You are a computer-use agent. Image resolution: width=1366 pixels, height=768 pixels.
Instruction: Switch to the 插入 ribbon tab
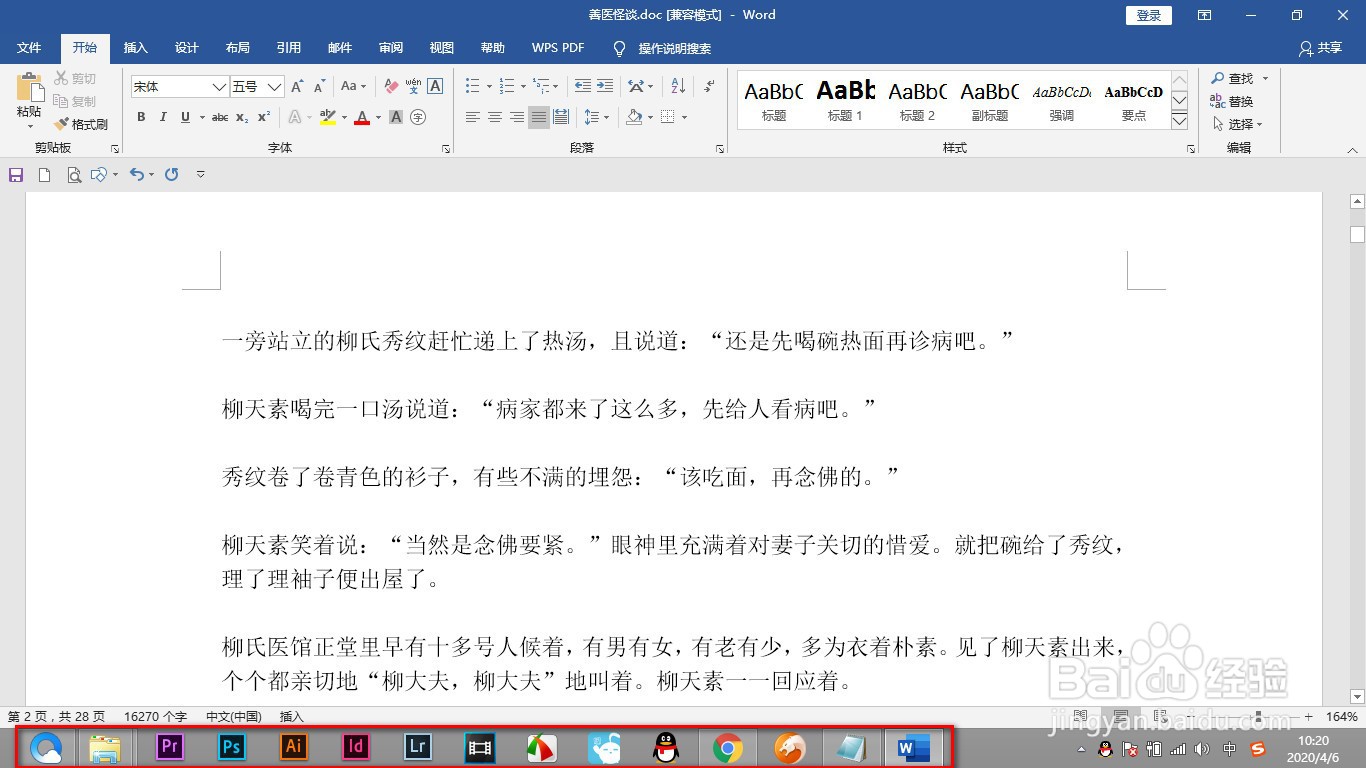coord(135,47)
